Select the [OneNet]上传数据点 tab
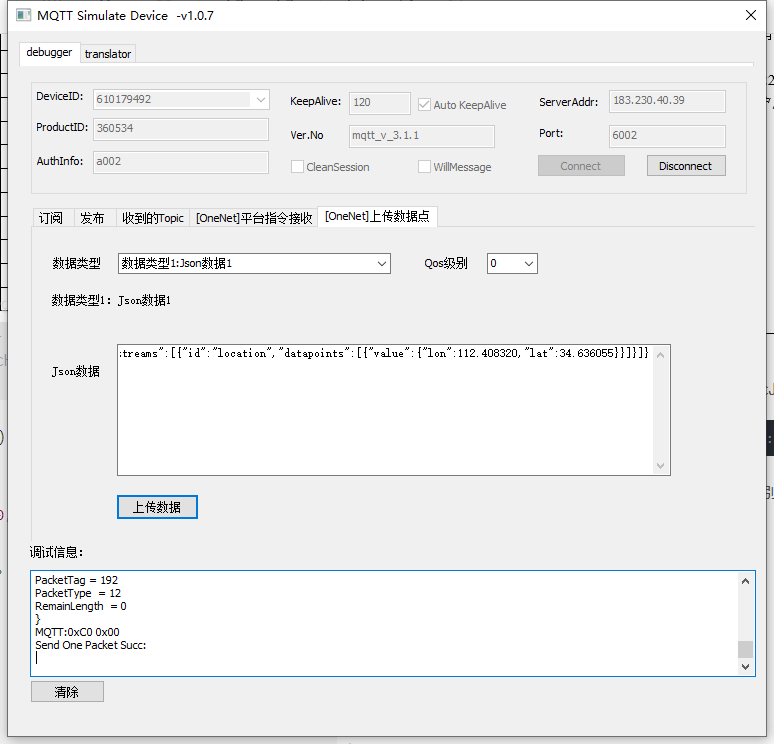 pos(377,216)
